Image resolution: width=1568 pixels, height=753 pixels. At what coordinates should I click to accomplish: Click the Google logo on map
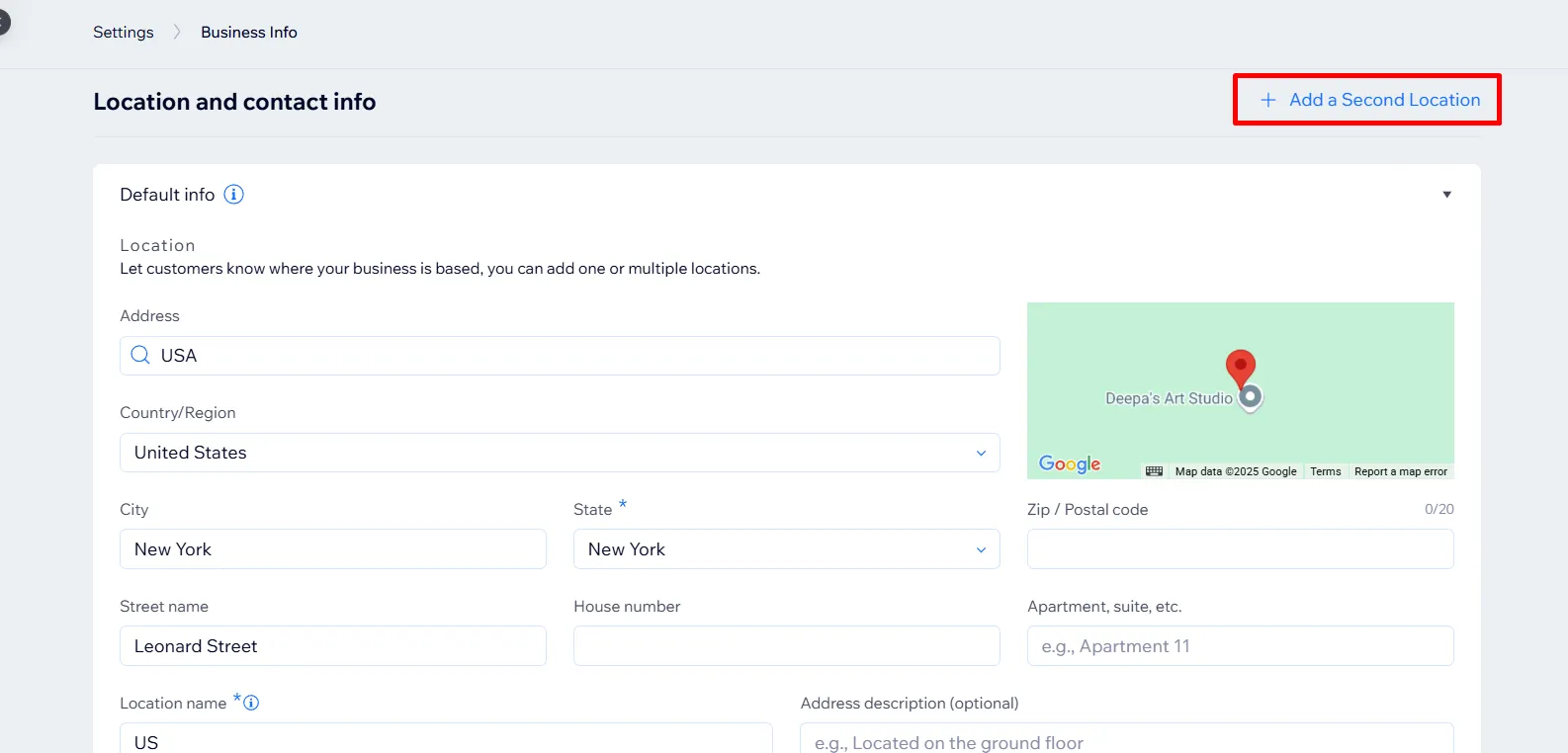pyautogui.click(x=1070, y=463)
